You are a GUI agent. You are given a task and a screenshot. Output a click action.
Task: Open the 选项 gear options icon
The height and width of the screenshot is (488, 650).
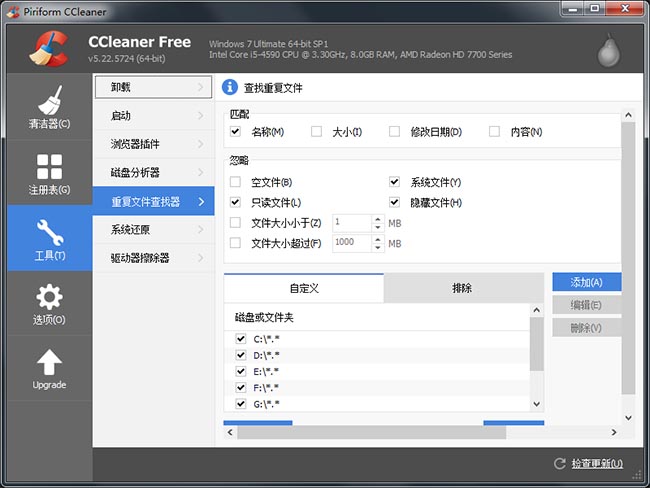click(49, 297)
